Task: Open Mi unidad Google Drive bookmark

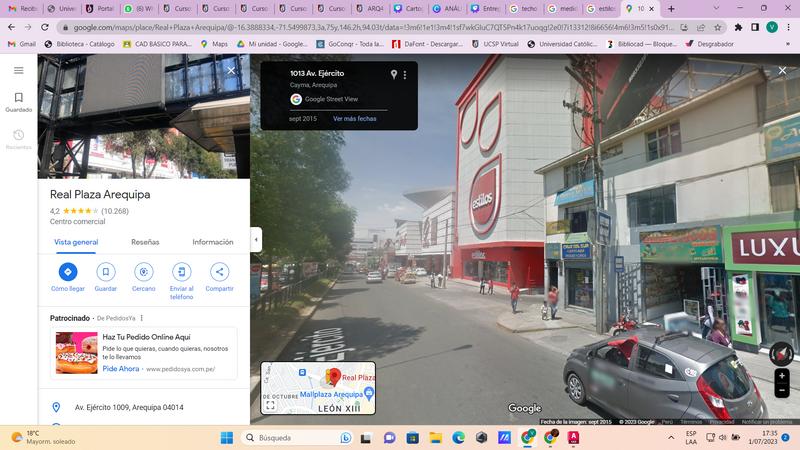Action: point(272,44)
